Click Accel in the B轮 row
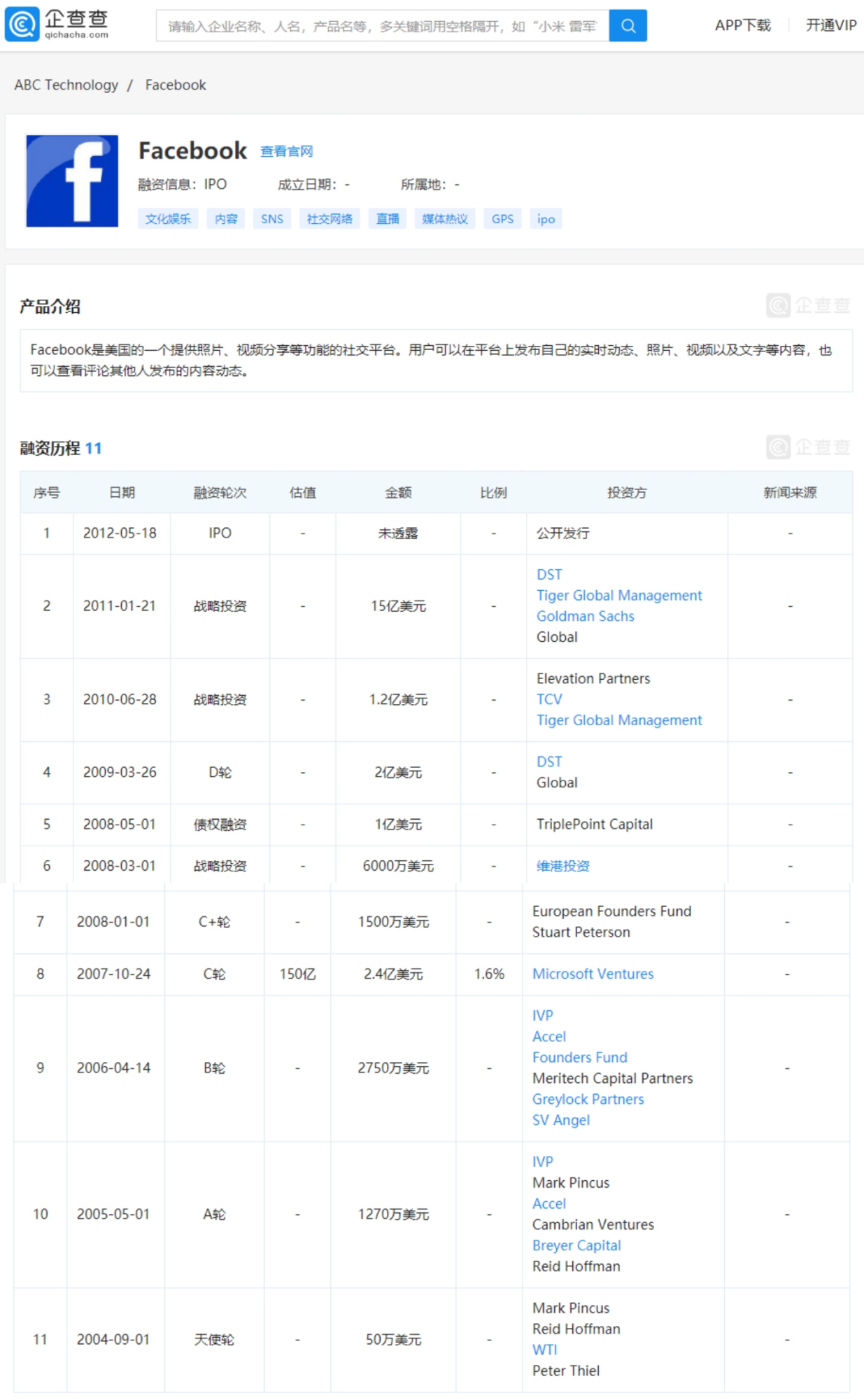Image resolution: width=864 pixels, height=1400 pixels. pyautogui.click(x=549, y=1037)
